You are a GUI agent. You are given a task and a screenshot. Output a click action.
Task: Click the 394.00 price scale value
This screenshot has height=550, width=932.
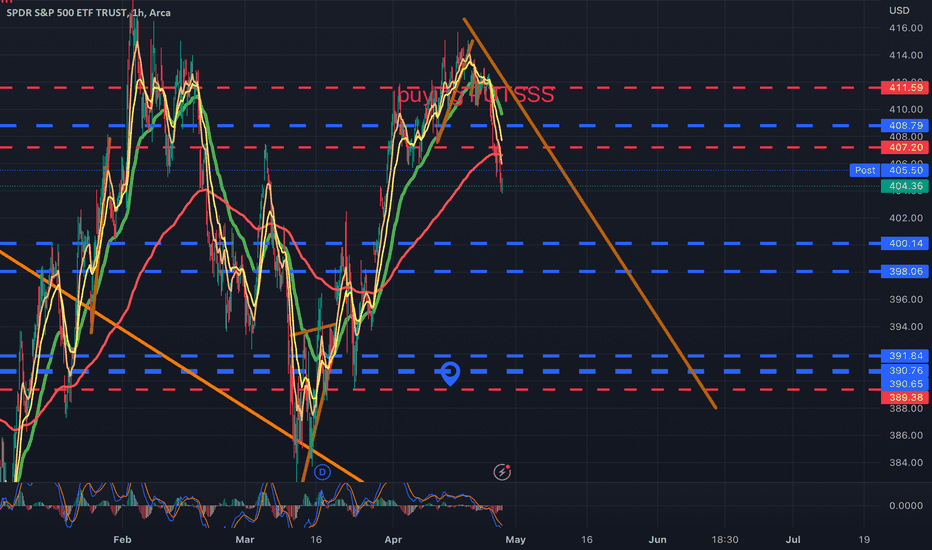pyautogui.click(x=906, y=326)
